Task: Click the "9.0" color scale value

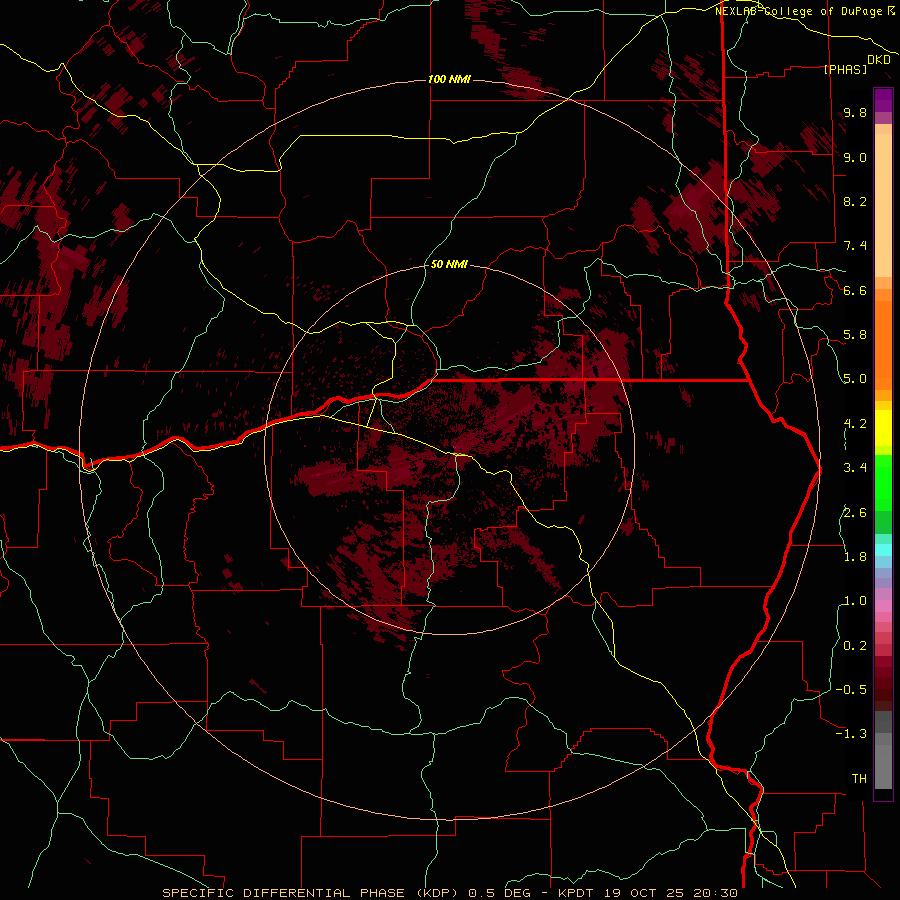Action: click(855, 157)
